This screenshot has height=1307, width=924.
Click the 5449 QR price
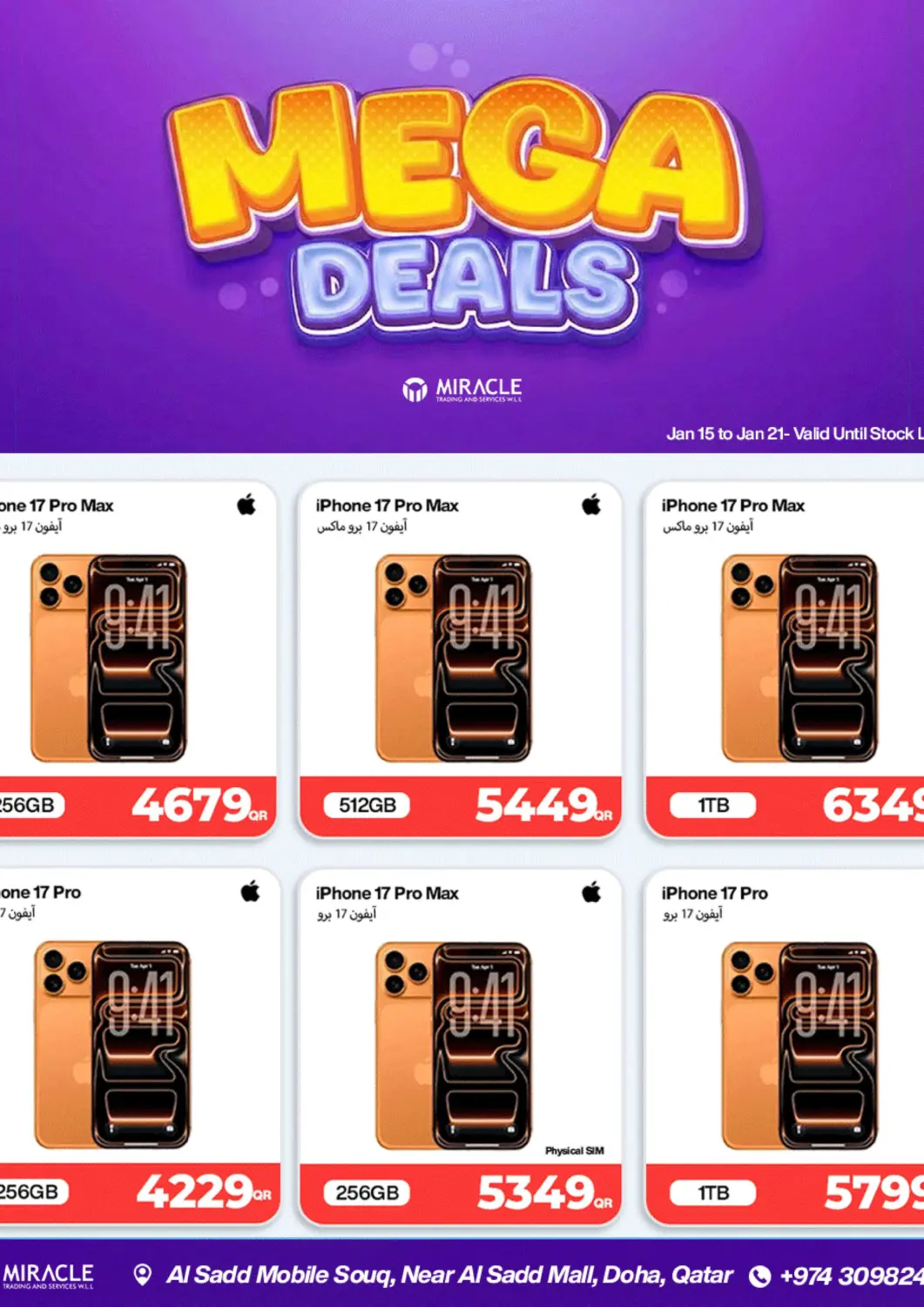tap(543, 805)
